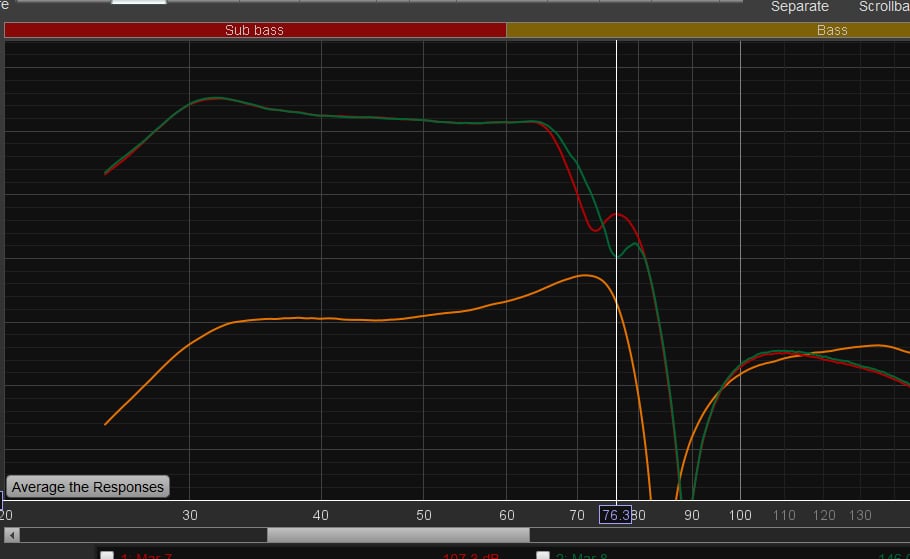Image resolution: width=910 pixels, height=559 pixels.
Task: Click the 130 label on frequency axis
Action: [x=860, y=515]
